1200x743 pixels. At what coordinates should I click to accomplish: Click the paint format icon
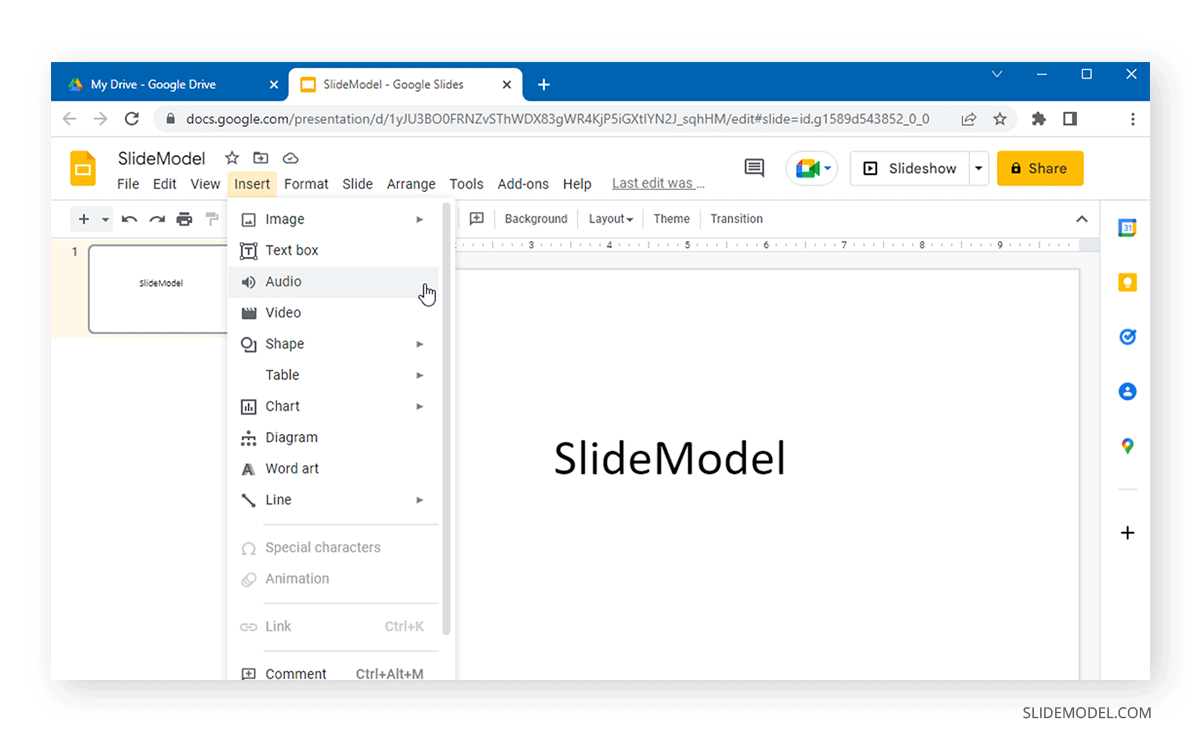coord(212,219)
